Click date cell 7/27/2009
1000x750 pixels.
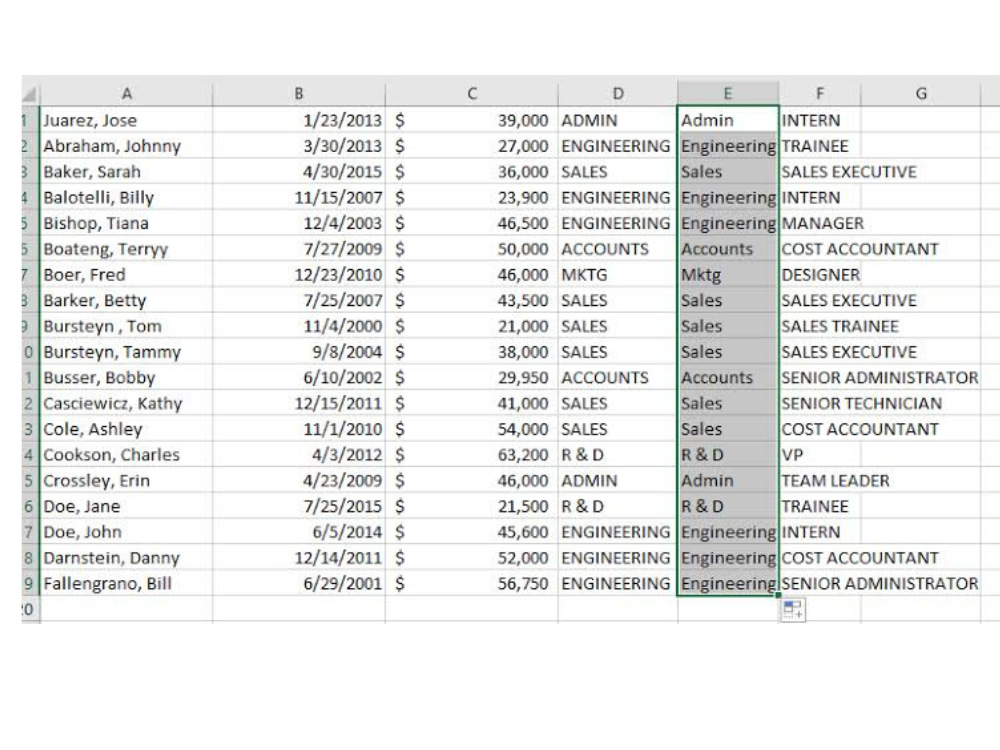click(298, 249)
